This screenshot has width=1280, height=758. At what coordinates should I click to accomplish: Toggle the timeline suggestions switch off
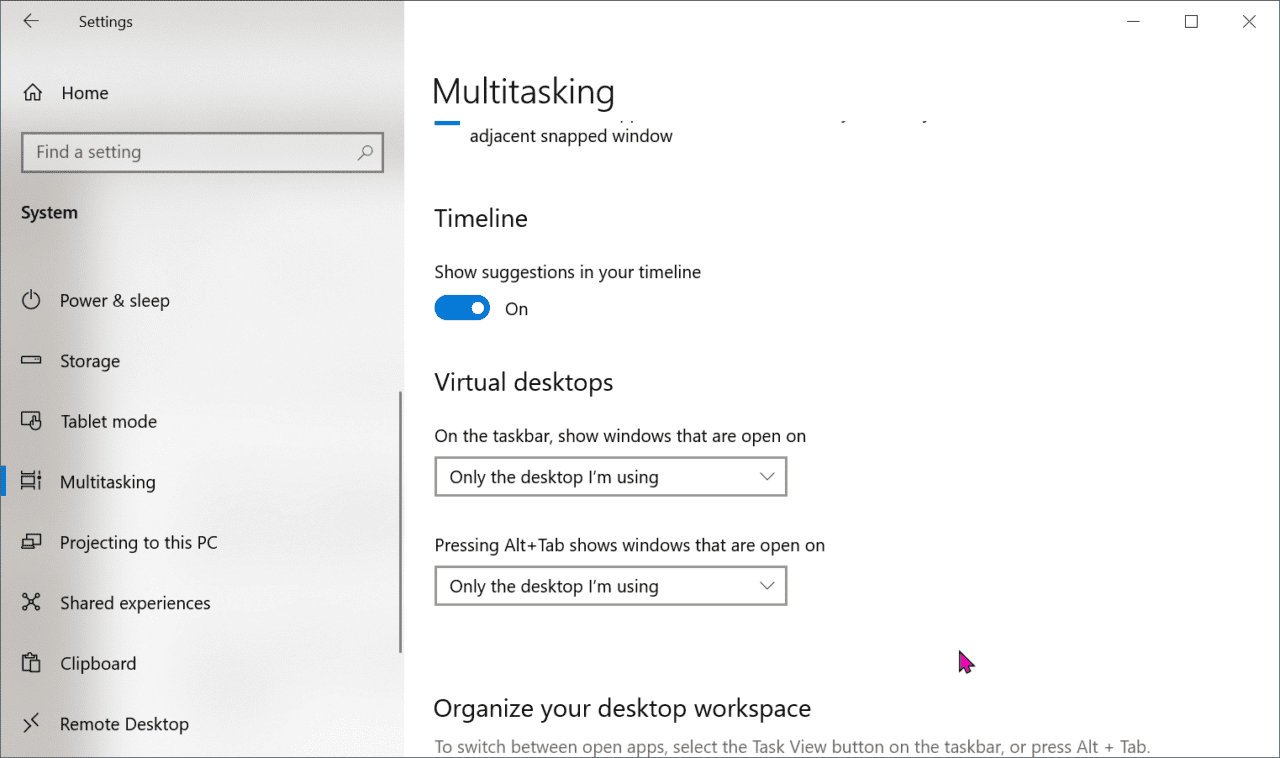(462, 307)
